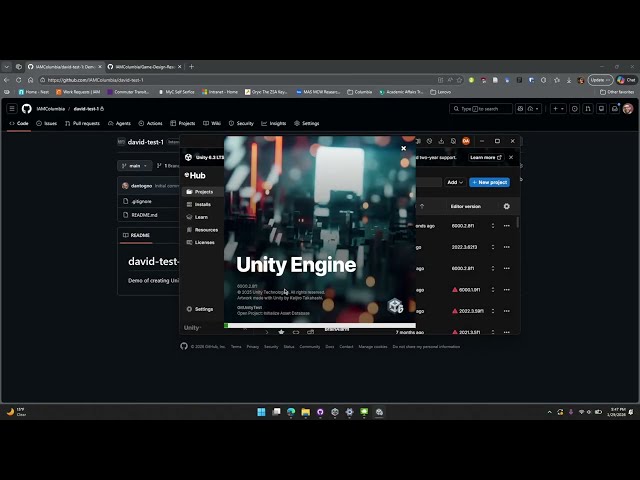
Task: Open more options for the 2022.3.62f3 project
Action: tap(507, 247)
